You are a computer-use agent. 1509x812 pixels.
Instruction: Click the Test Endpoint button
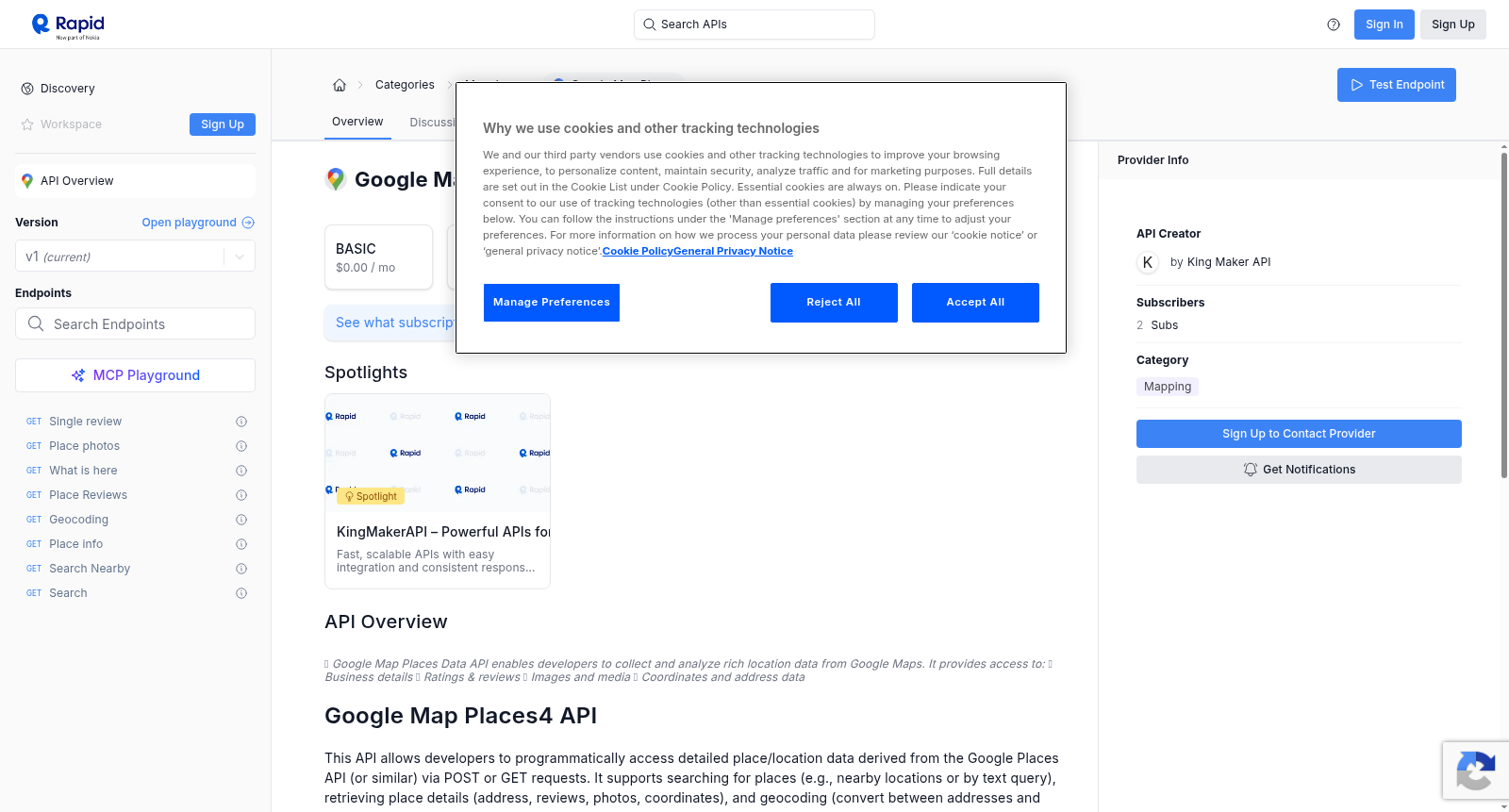1397,85
